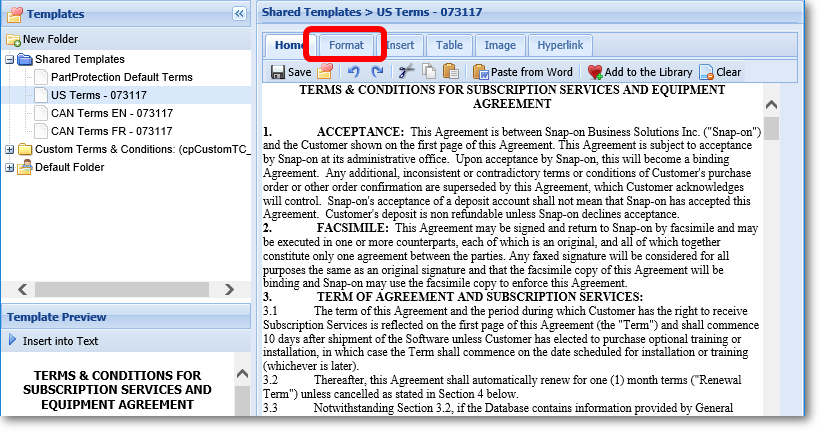Click the tree panel horizontal scrollbar thumb
Screen dimensions: 824x435
[122, 289]
